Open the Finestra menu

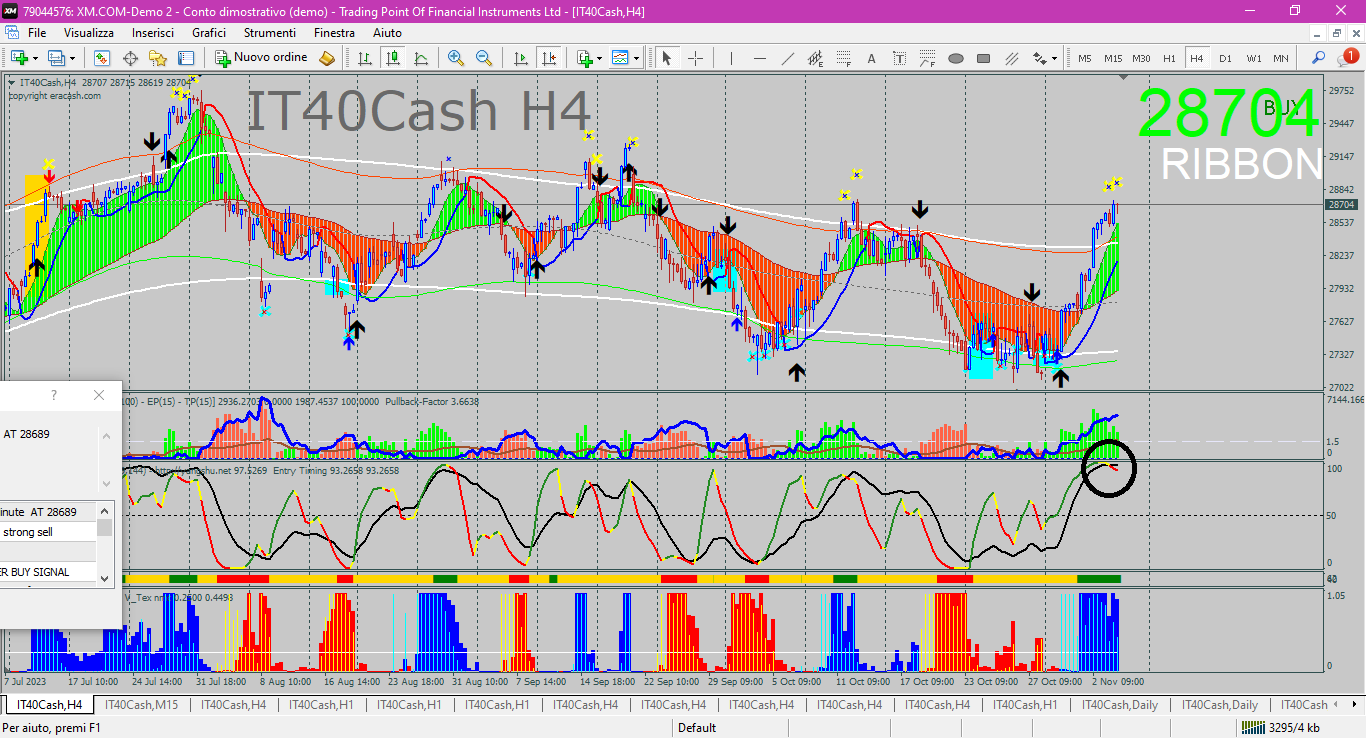334,33
